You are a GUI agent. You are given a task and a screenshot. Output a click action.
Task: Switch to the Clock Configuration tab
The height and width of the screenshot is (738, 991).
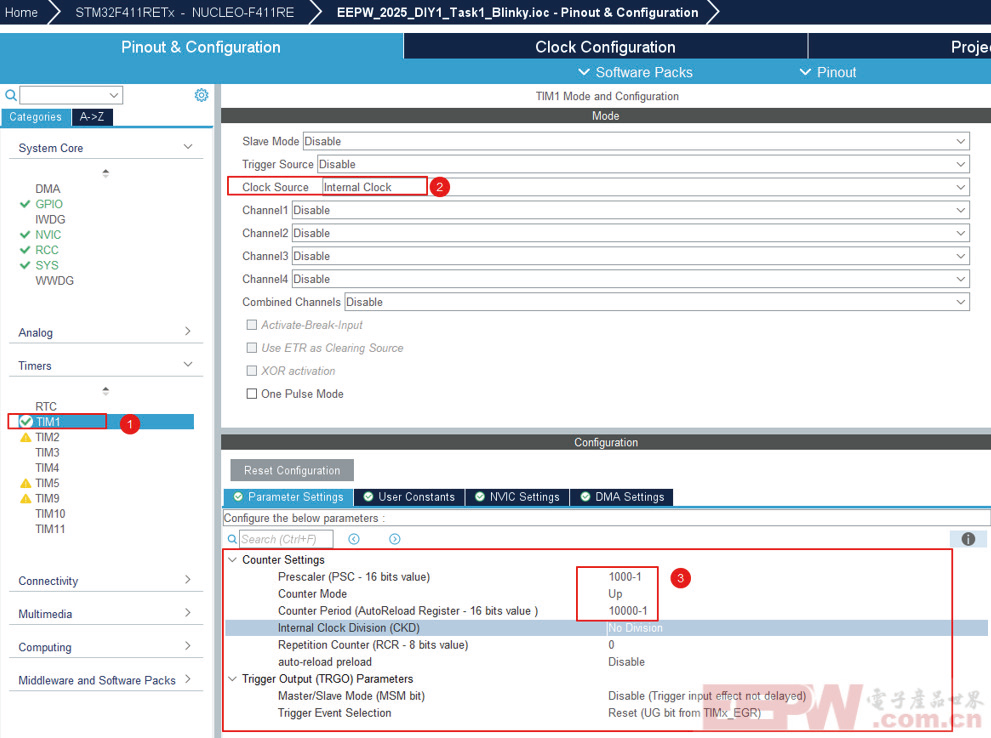(x=605, y=47)
